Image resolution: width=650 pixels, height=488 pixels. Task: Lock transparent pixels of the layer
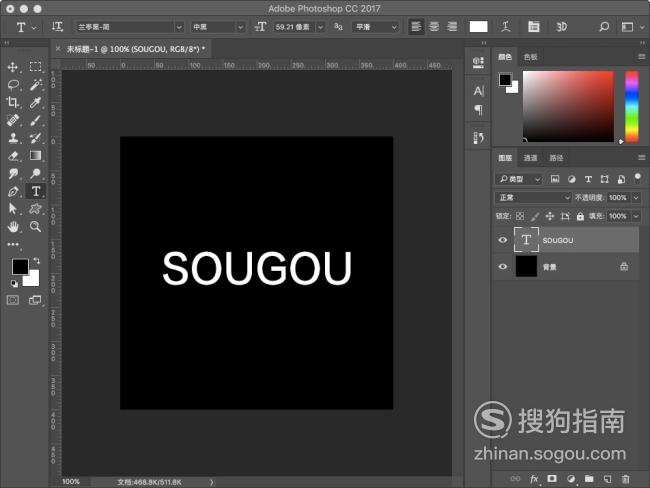[x=520, y=216]
